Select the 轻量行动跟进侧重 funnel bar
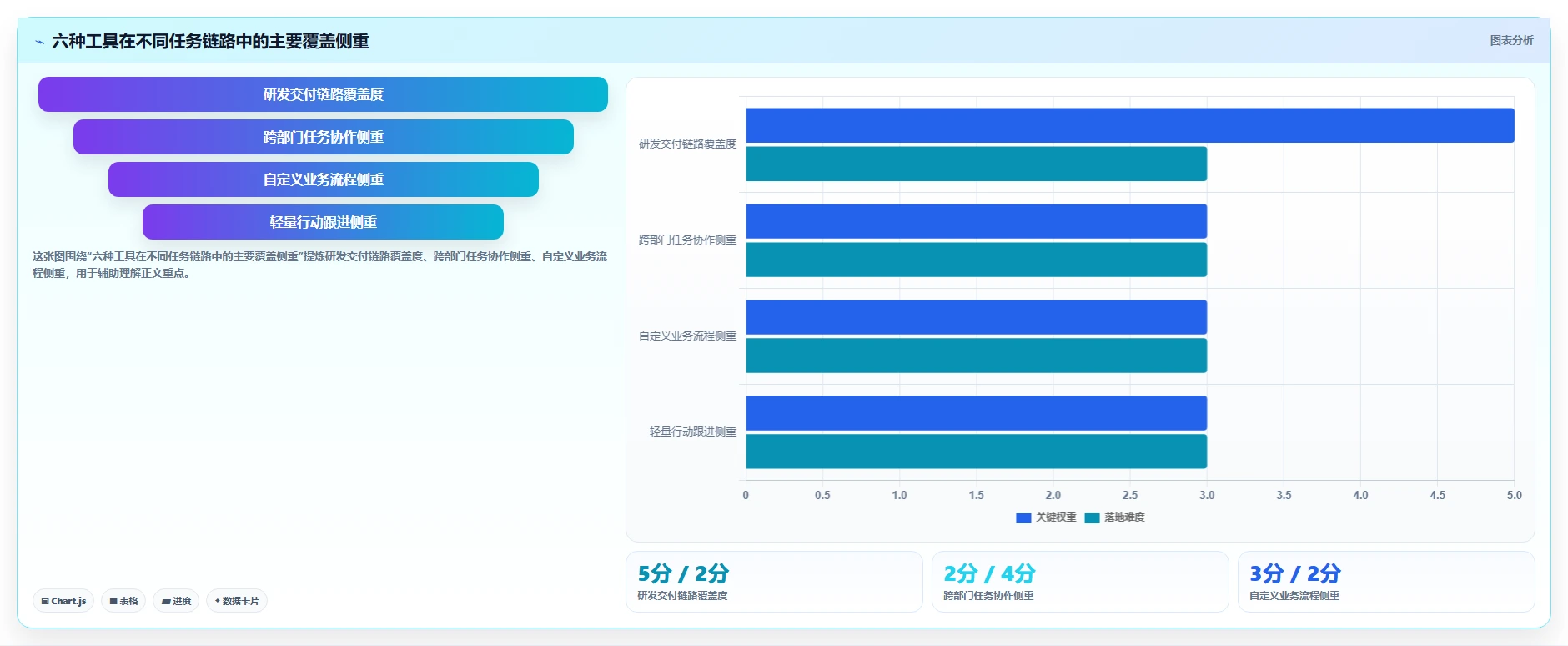 [x=323, y=222]
